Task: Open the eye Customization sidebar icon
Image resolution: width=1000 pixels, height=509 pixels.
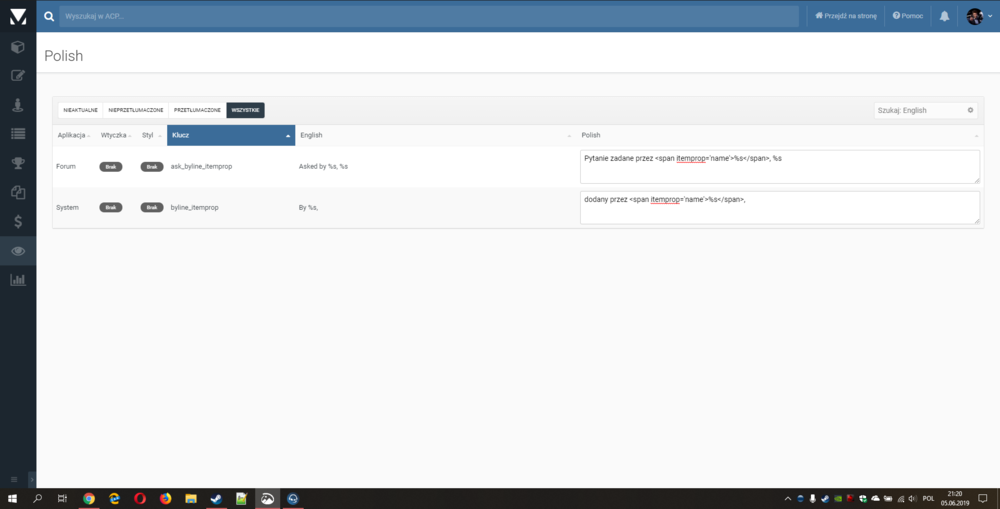Action: (x=18, y=250)
